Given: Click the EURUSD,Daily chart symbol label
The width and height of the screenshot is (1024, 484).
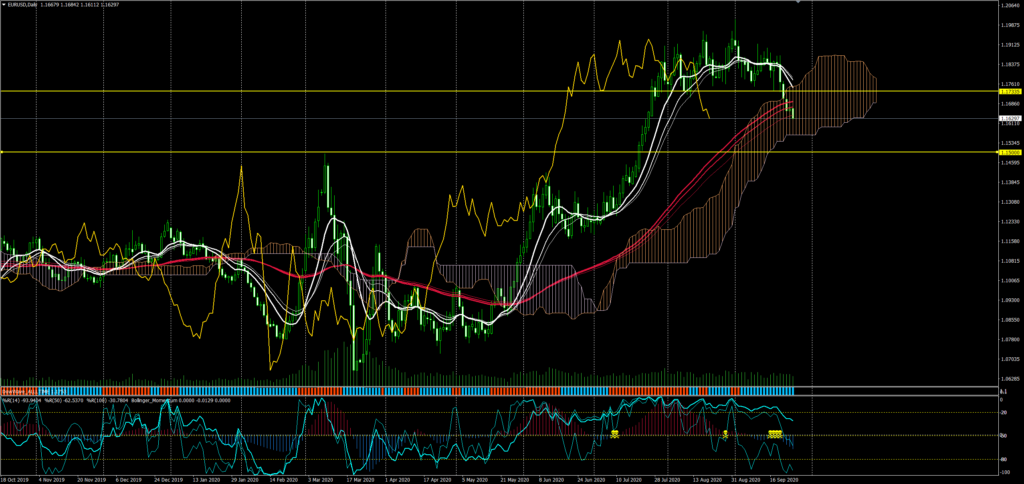Looking at the screenshot, I should [x=24, y=4].
